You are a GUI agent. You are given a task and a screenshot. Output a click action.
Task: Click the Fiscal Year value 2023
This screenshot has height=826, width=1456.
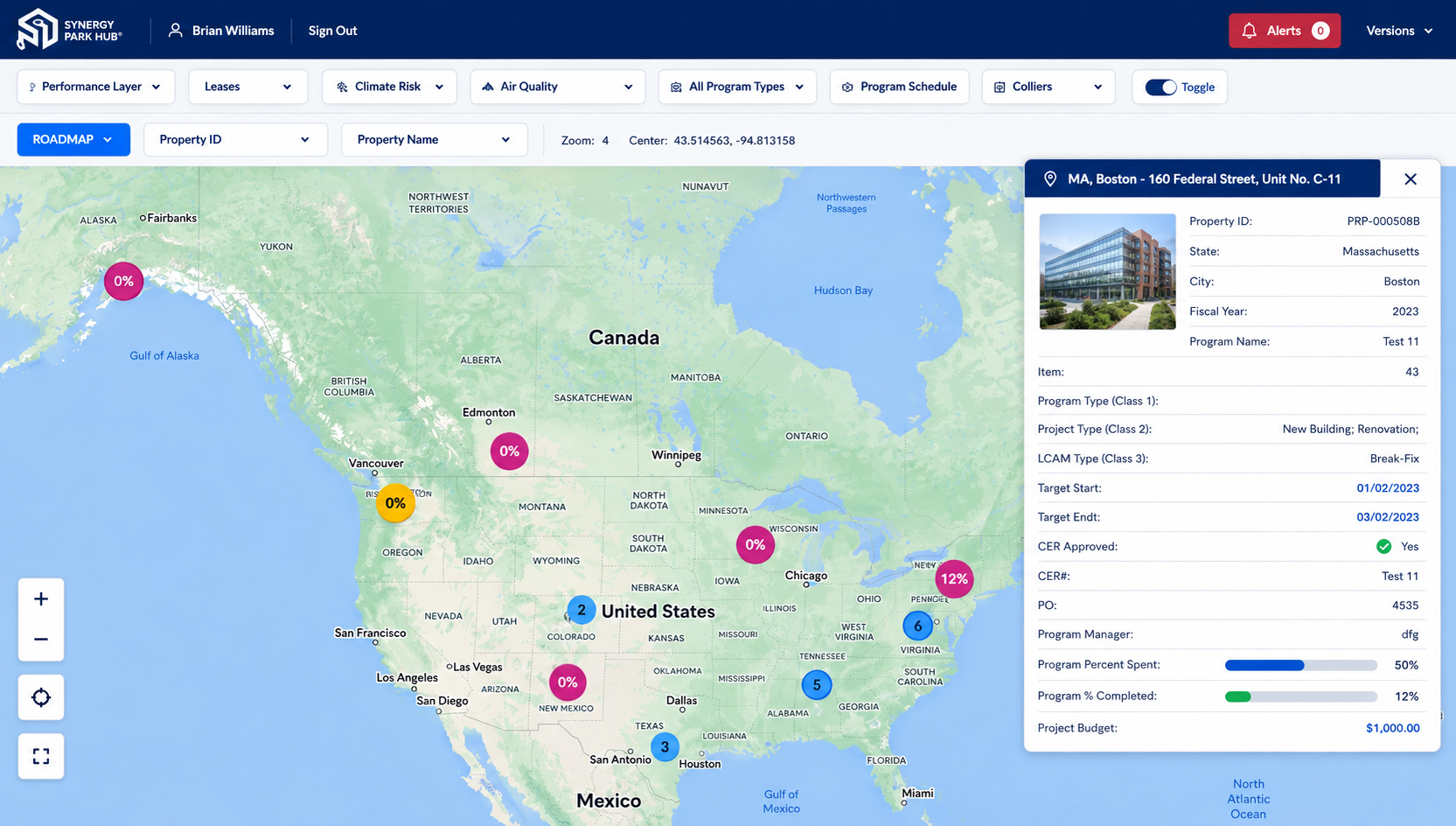(x=1405, y=311)
